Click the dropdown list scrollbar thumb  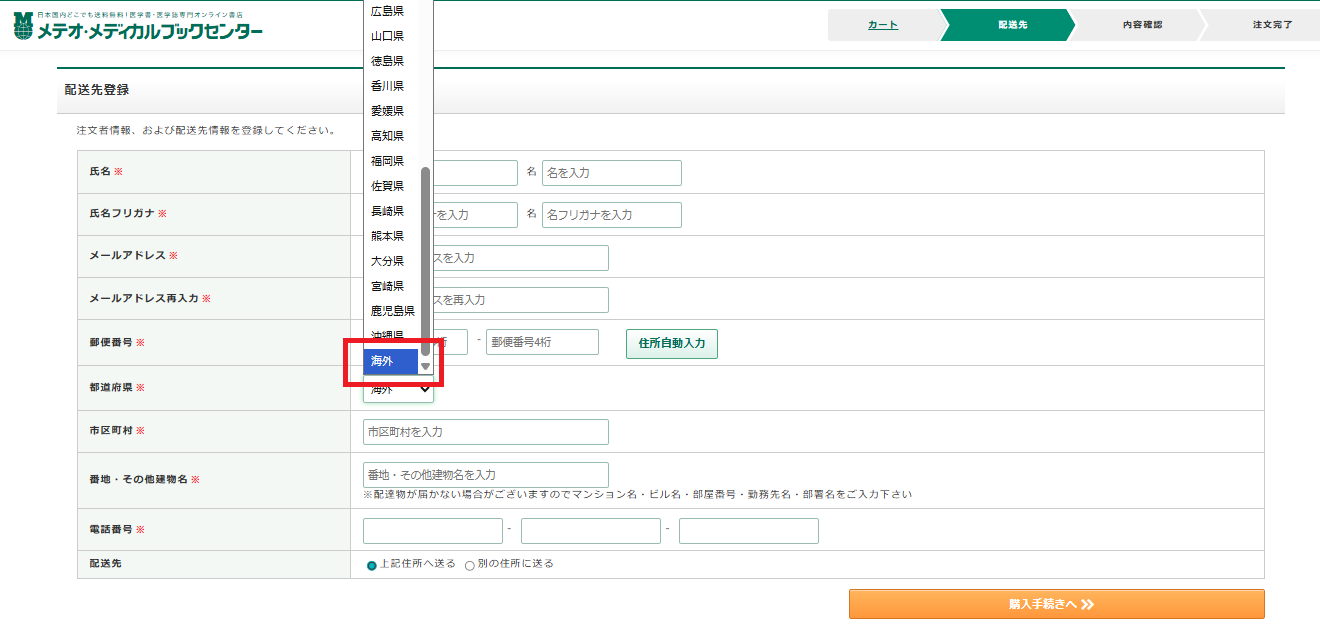pyautogui.click(x=425, y=260)
